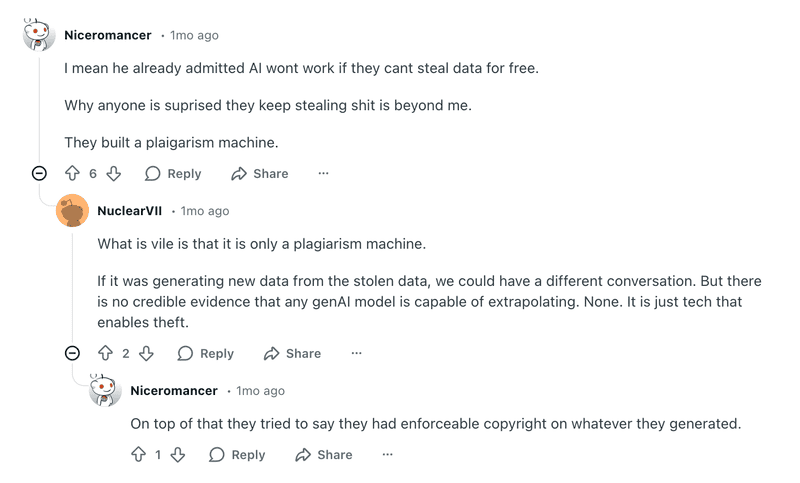Open more options on the copyright reply
The width and height of the screenshot is (800, 483).
click(x=388, y=454)
